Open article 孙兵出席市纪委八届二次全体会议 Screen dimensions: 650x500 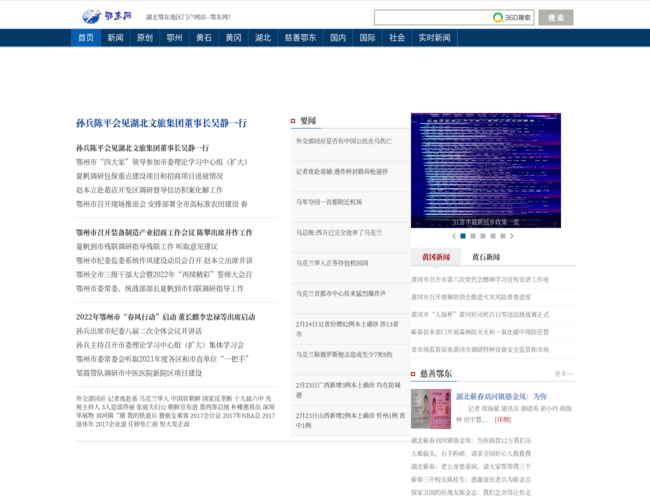[139, 331]
